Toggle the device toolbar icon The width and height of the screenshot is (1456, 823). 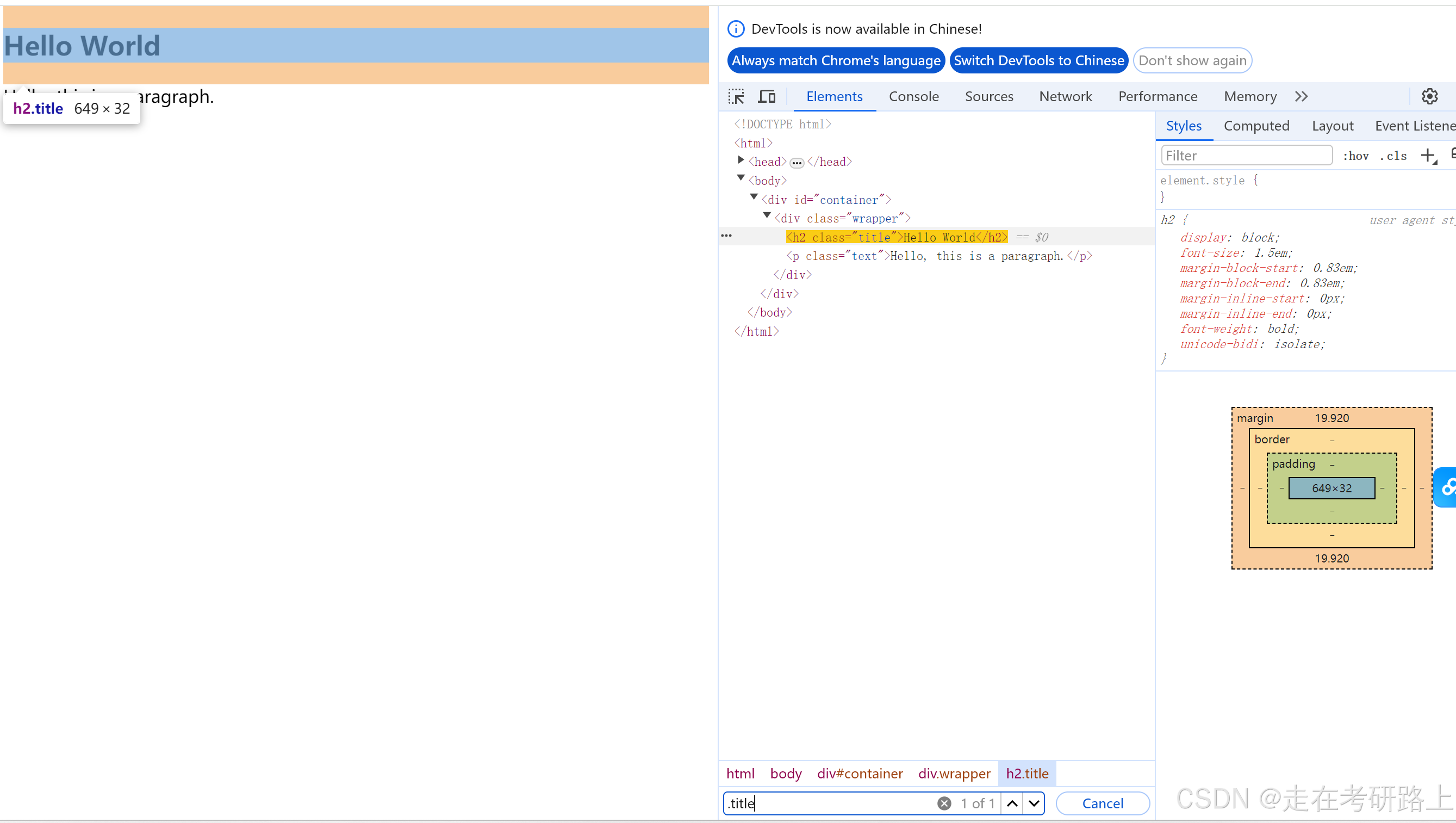pyautogui.click(x=767, y=97)
